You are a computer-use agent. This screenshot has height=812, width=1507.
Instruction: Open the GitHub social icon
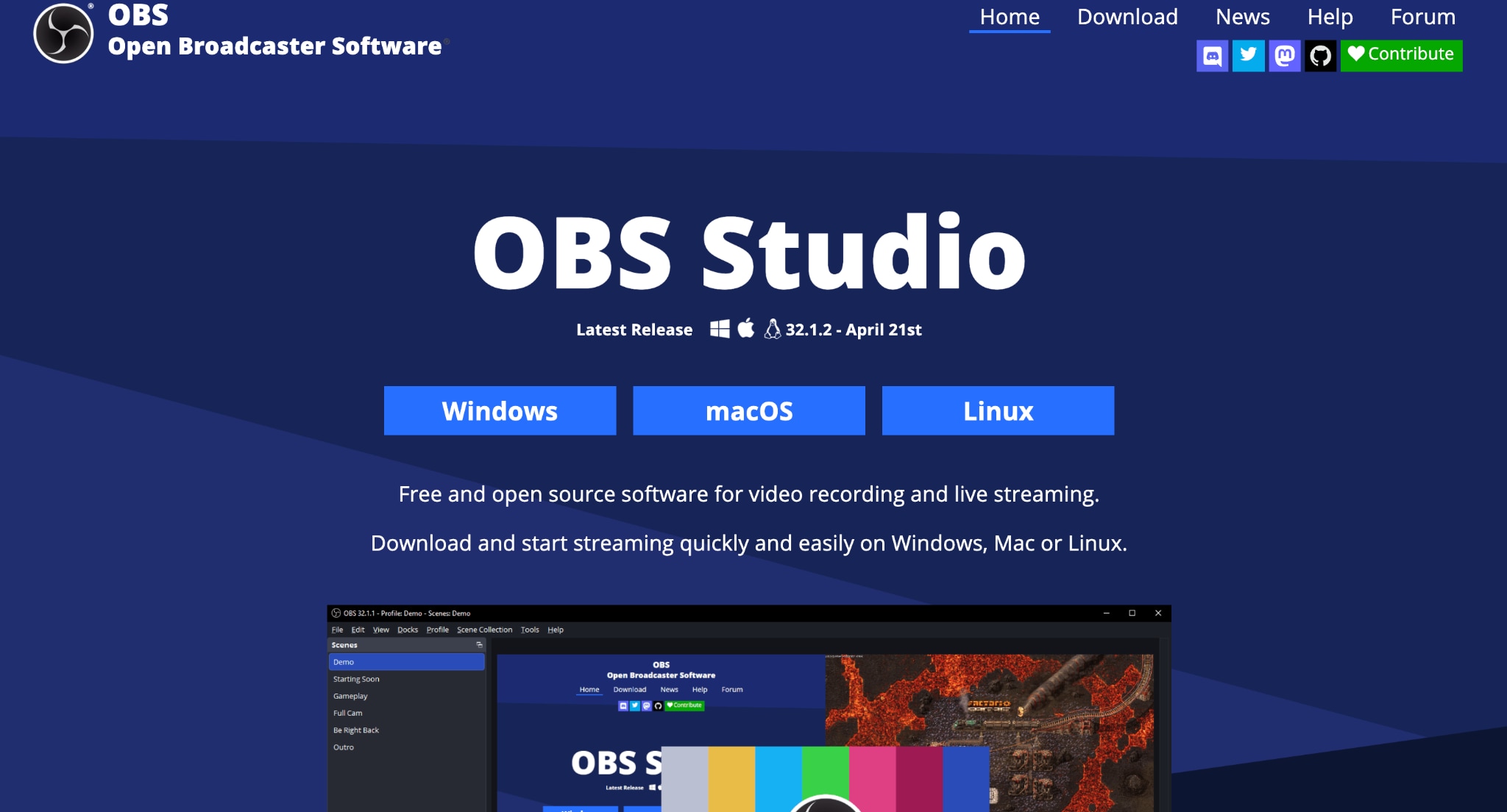pyautogui.click(x=1321, y=56)
